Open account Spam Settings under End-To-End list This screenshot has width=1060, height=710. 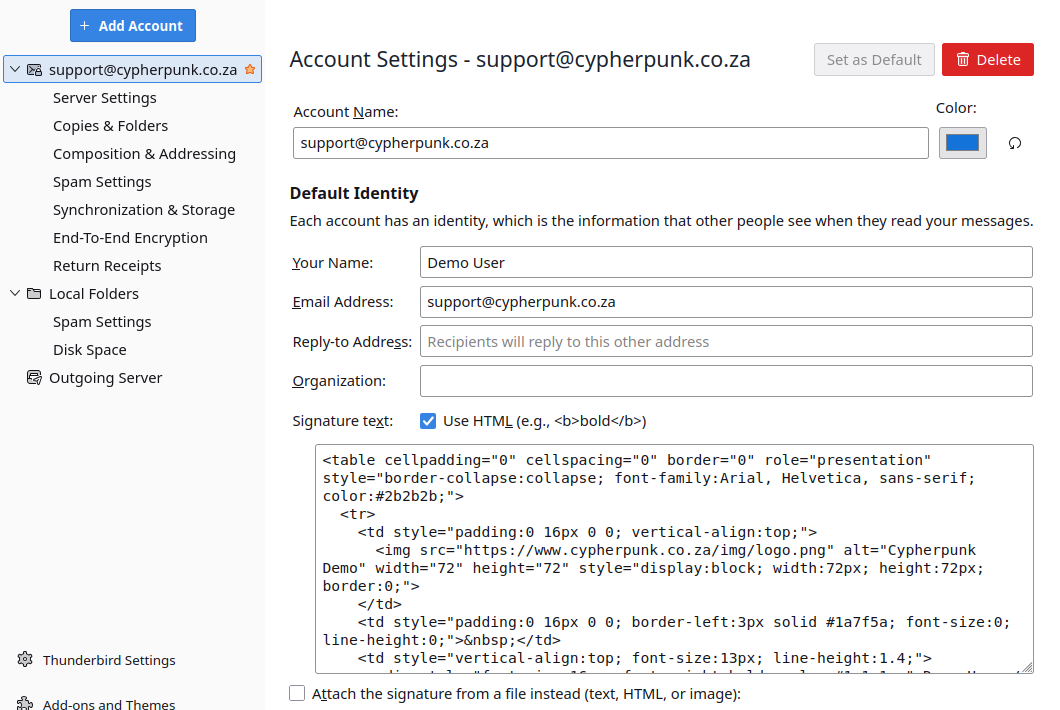[x=102, y=182]
